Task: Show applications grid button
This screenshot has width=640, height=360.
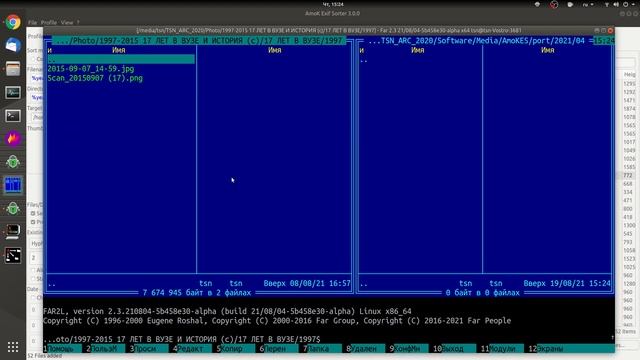Action: coord(13,347)
